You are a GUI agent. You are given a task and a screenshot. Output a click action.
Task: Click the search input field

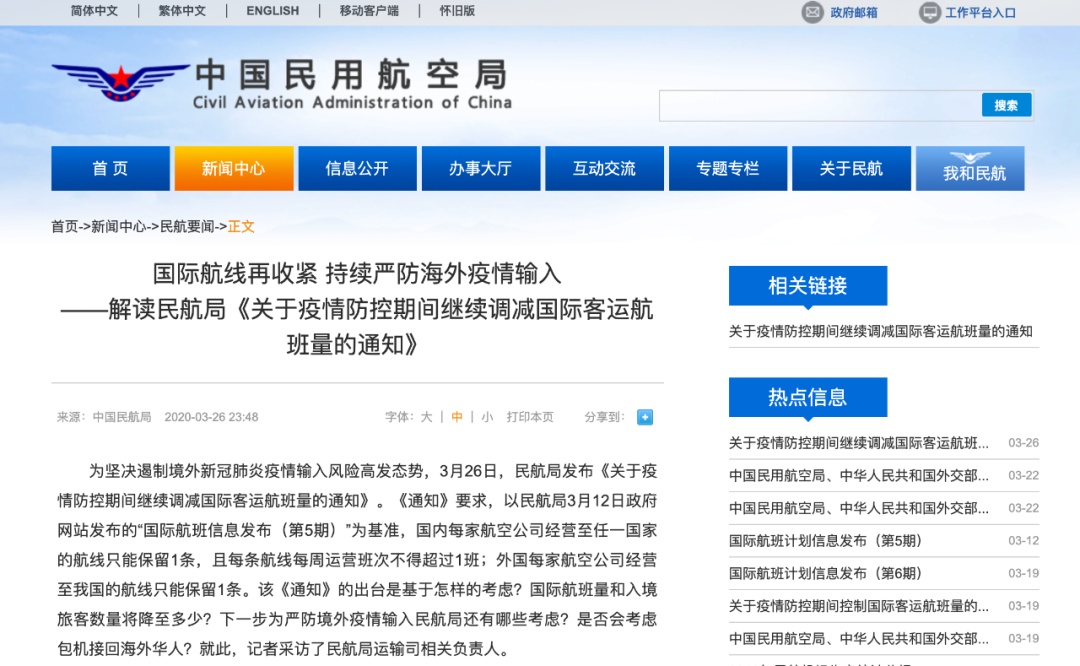pos(820,105)
